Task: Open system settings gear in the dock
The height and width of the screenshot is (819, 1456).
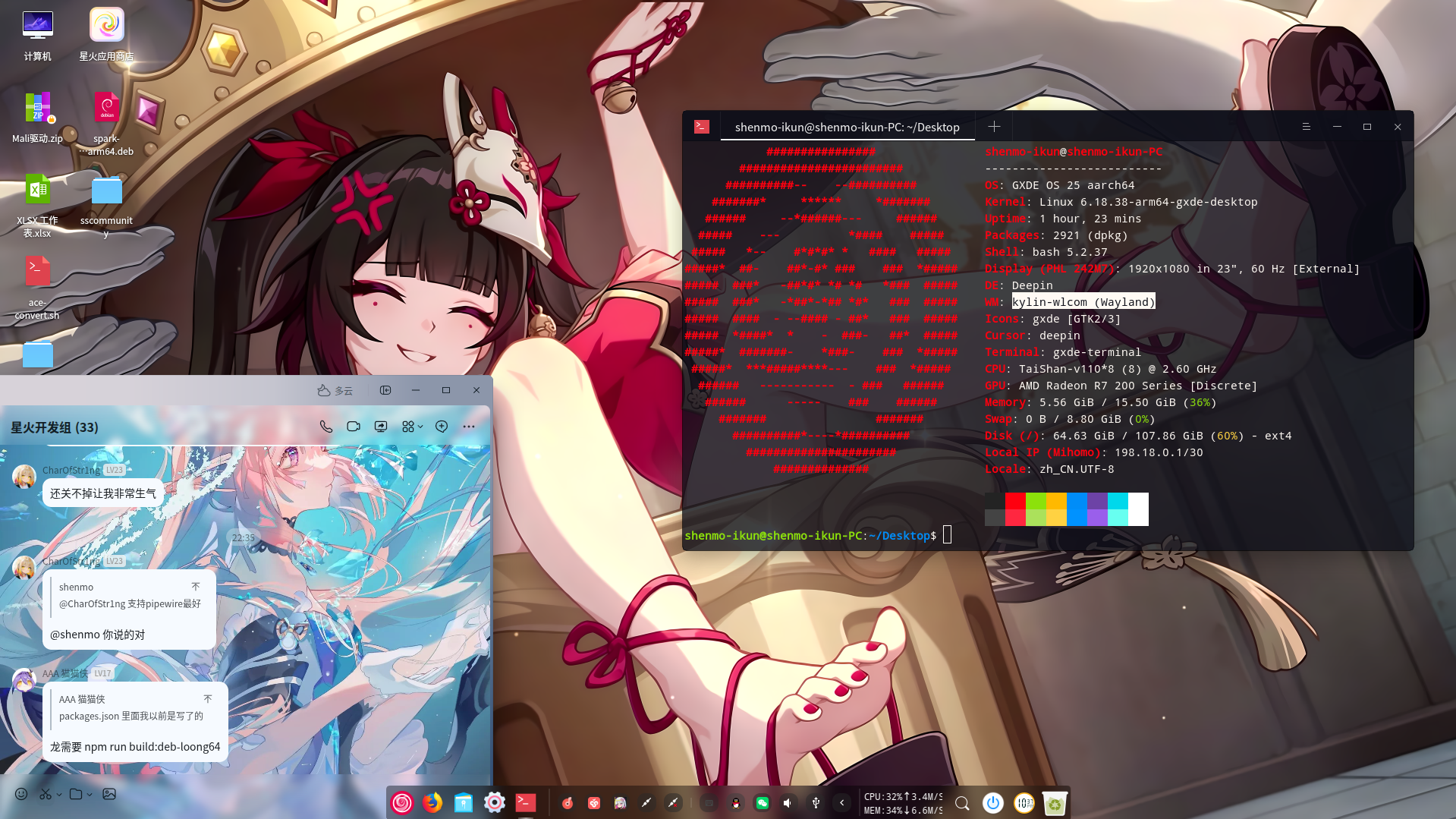Action: pyautogui.click(x=495, y=802)
